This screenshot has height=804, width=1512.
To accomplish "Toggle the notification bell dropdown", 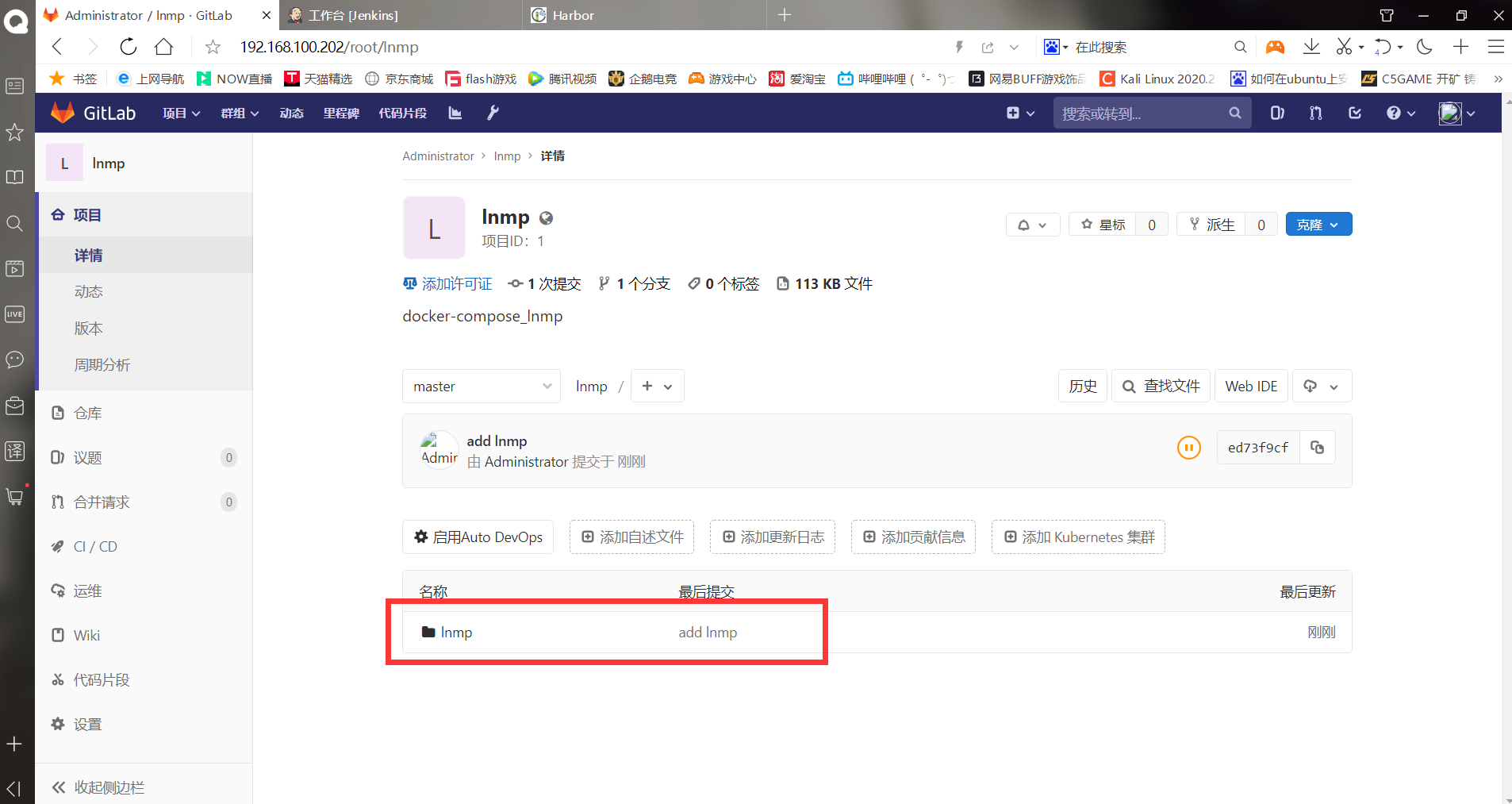I will [x=1032, y=225].
